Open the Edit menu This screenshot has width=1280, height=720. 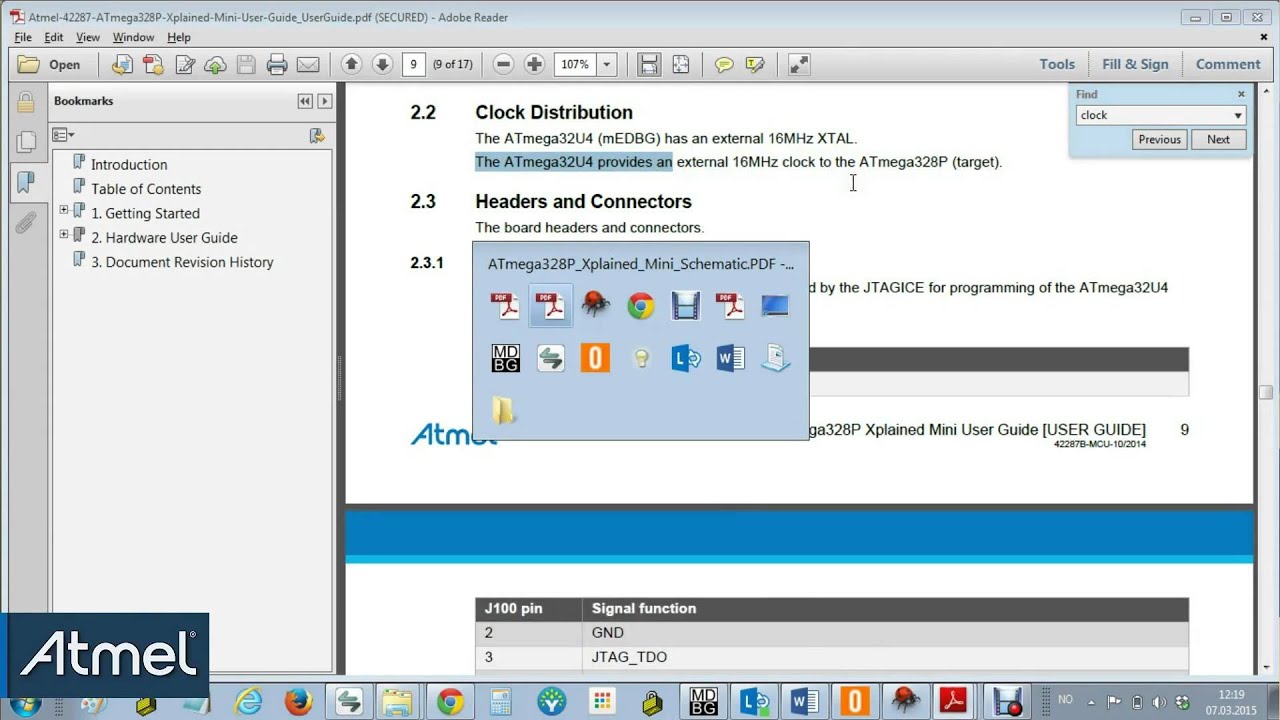[54, 37]
